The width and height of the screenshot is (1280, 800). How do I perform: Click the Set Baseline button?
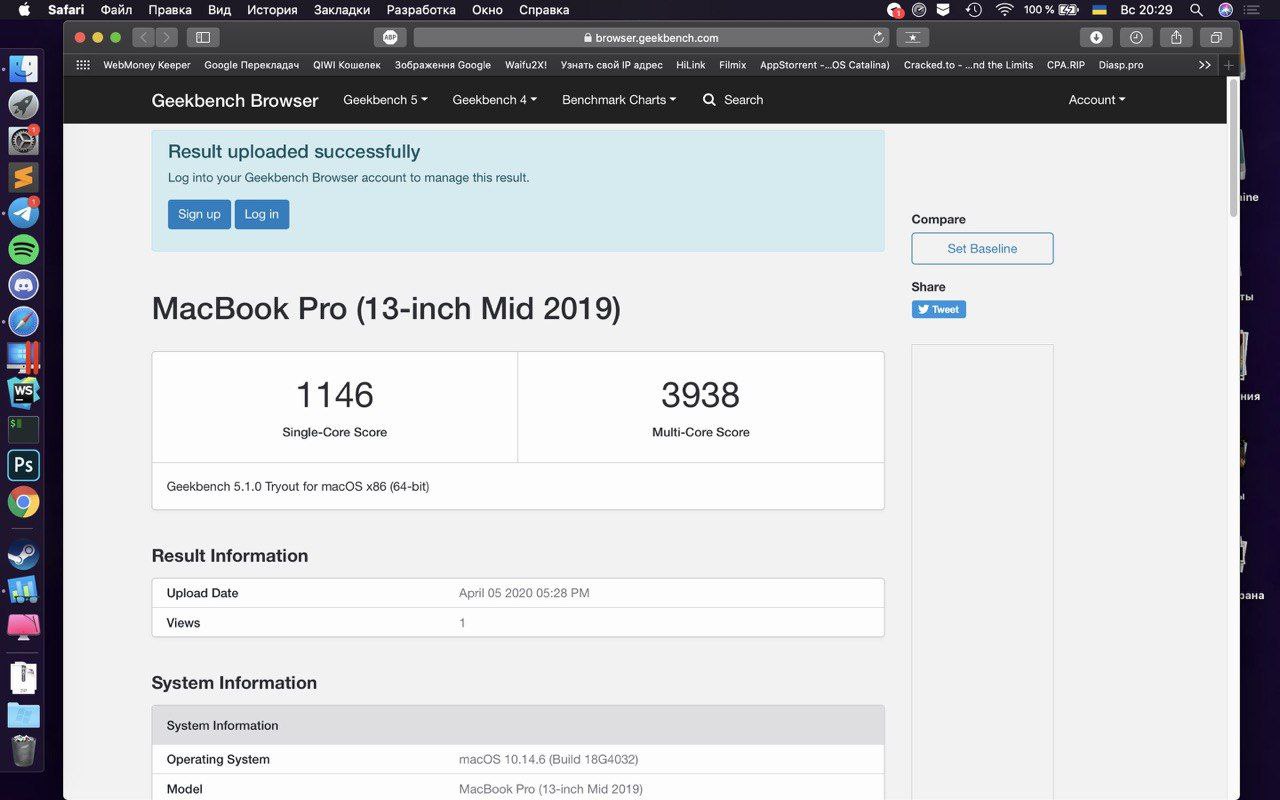coord(982,248)
